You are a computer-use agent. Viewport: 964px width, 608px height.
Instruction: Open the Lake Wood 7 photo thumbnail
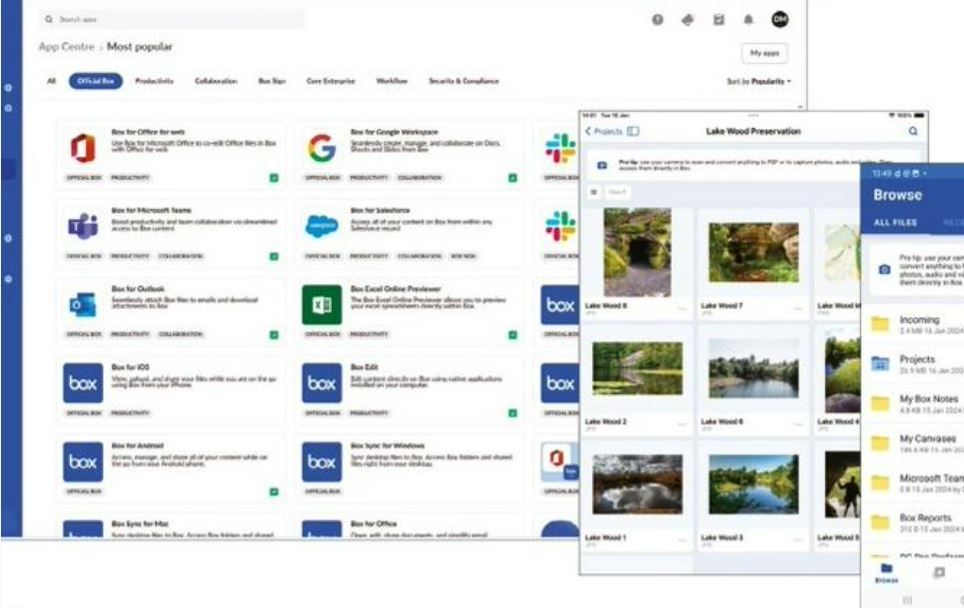click(x=754, y=252)
